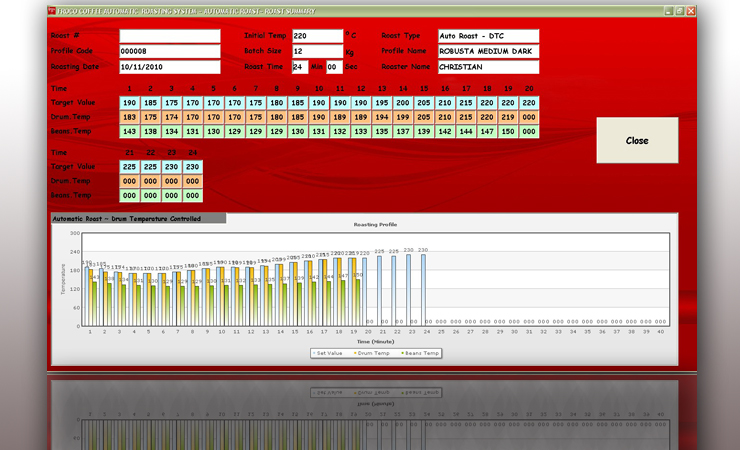Focus the empty Roast # field
The height and width of the screenshot is (450, 740).
(170, 36)
